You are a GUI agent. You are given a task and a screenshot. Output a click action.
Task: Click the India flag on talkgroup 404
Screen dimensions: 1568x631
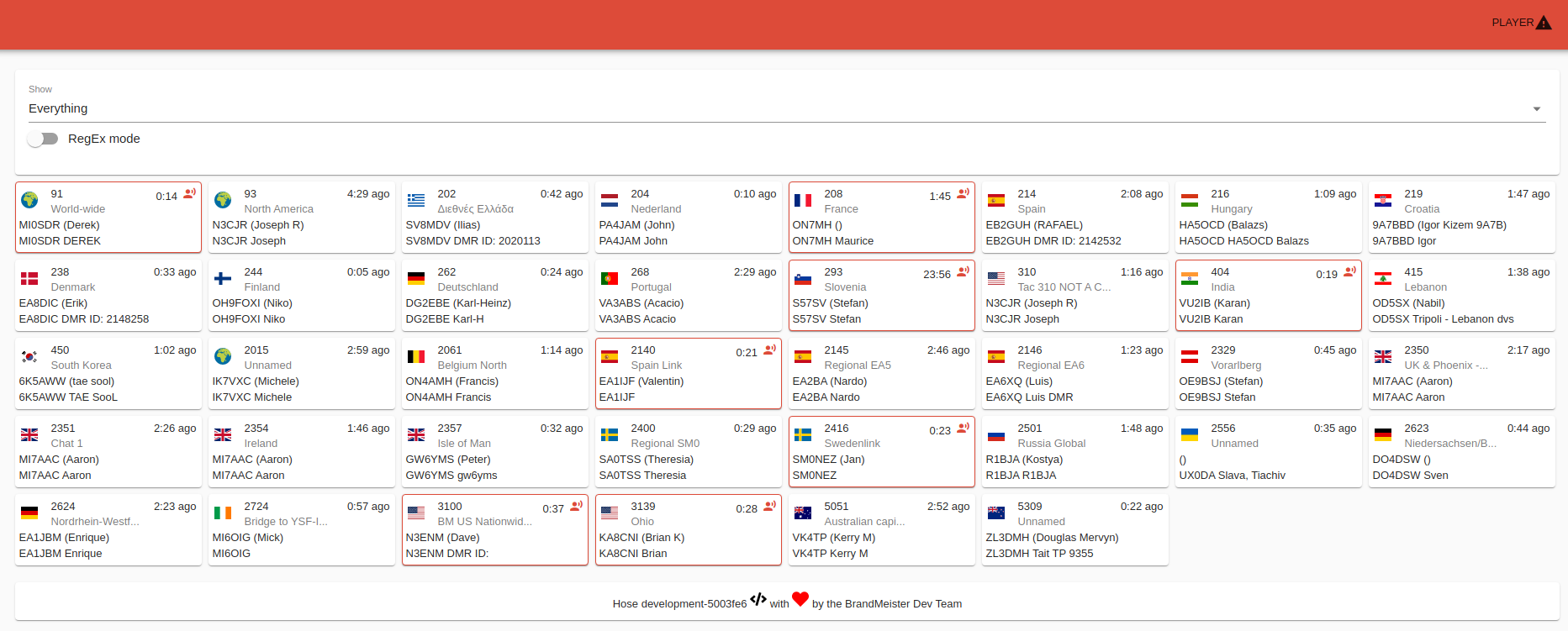[x=1189, y=278]
